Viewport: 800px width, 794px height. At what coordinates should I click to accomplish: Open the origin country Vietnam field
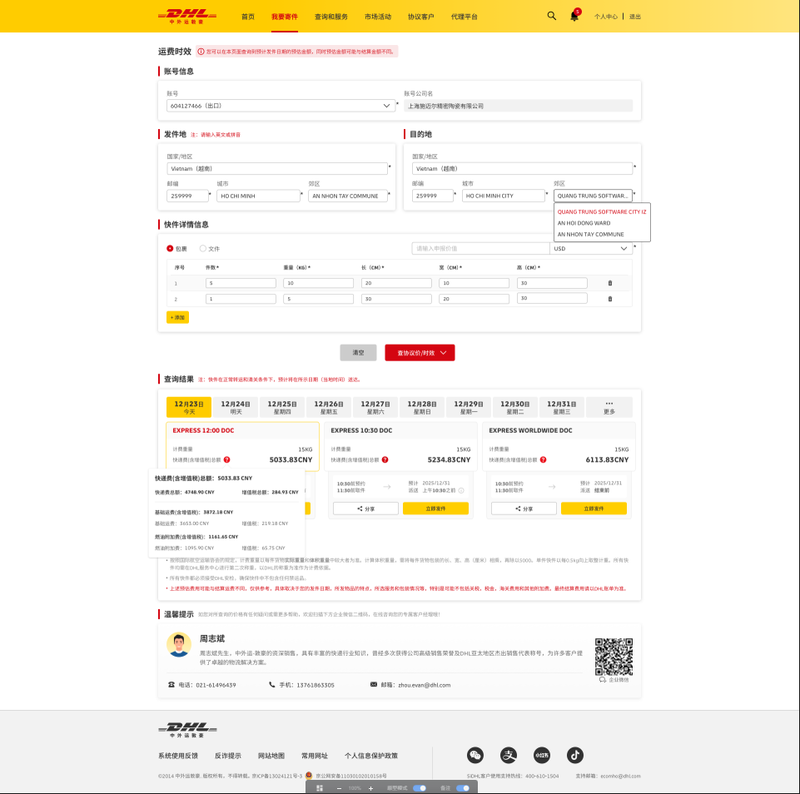[x=277, y=168]
